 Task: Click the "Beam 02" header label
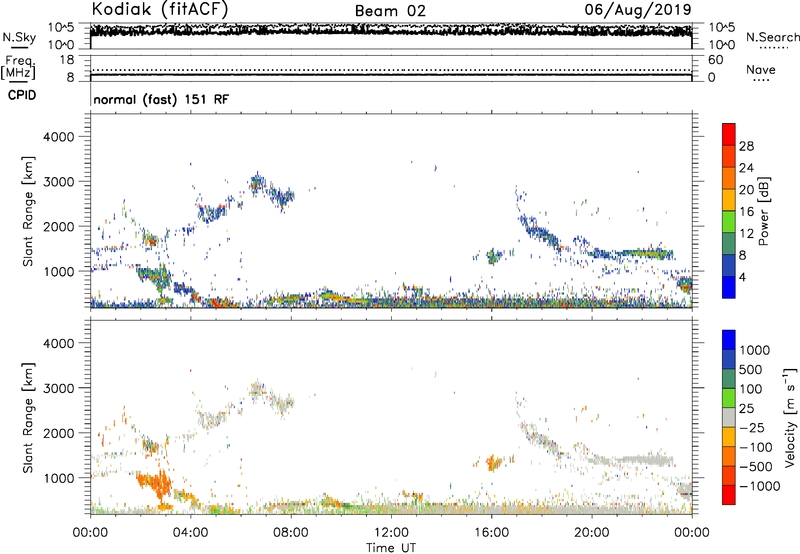pos(390,11)
